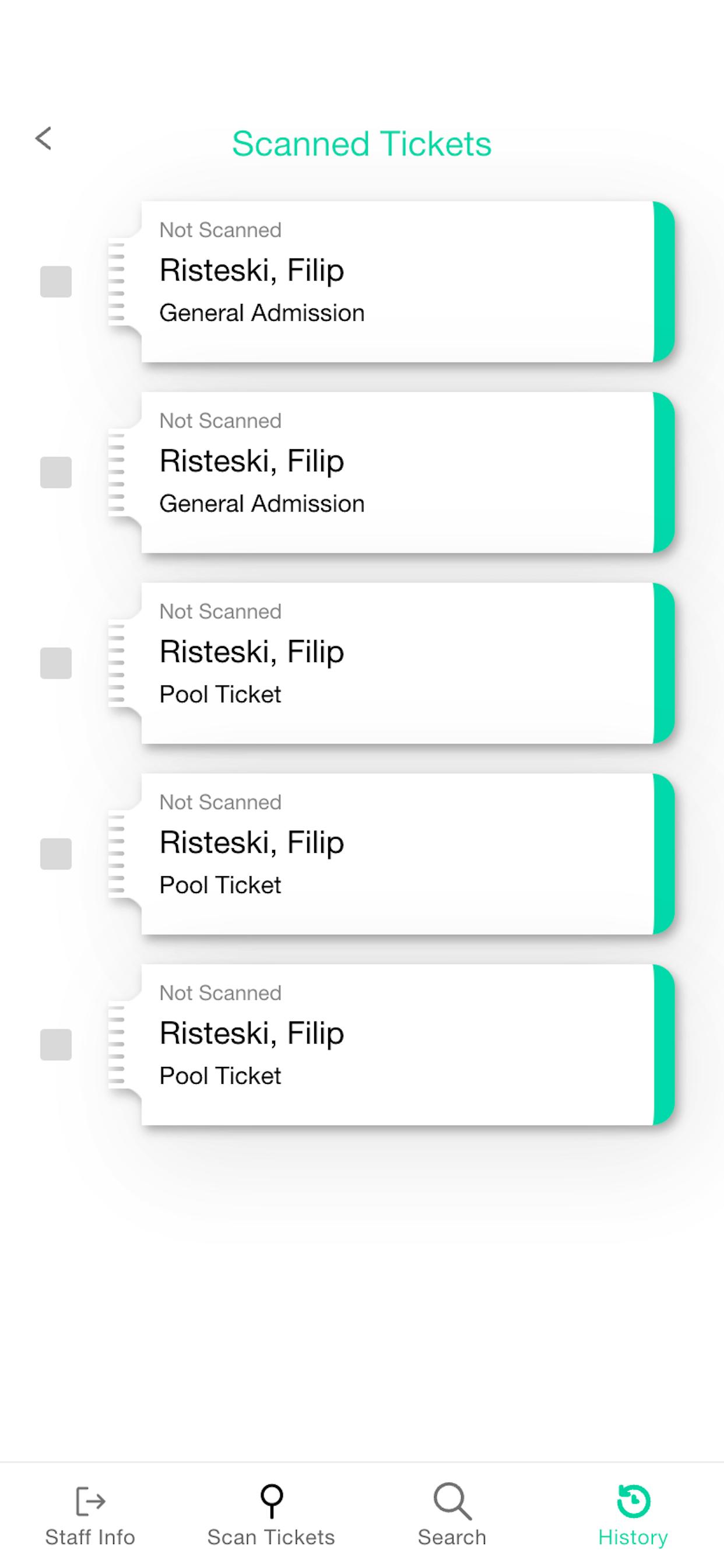Open first Risteski, Filip General Admission ticket
724x1568 pixels.
point(391,282)
